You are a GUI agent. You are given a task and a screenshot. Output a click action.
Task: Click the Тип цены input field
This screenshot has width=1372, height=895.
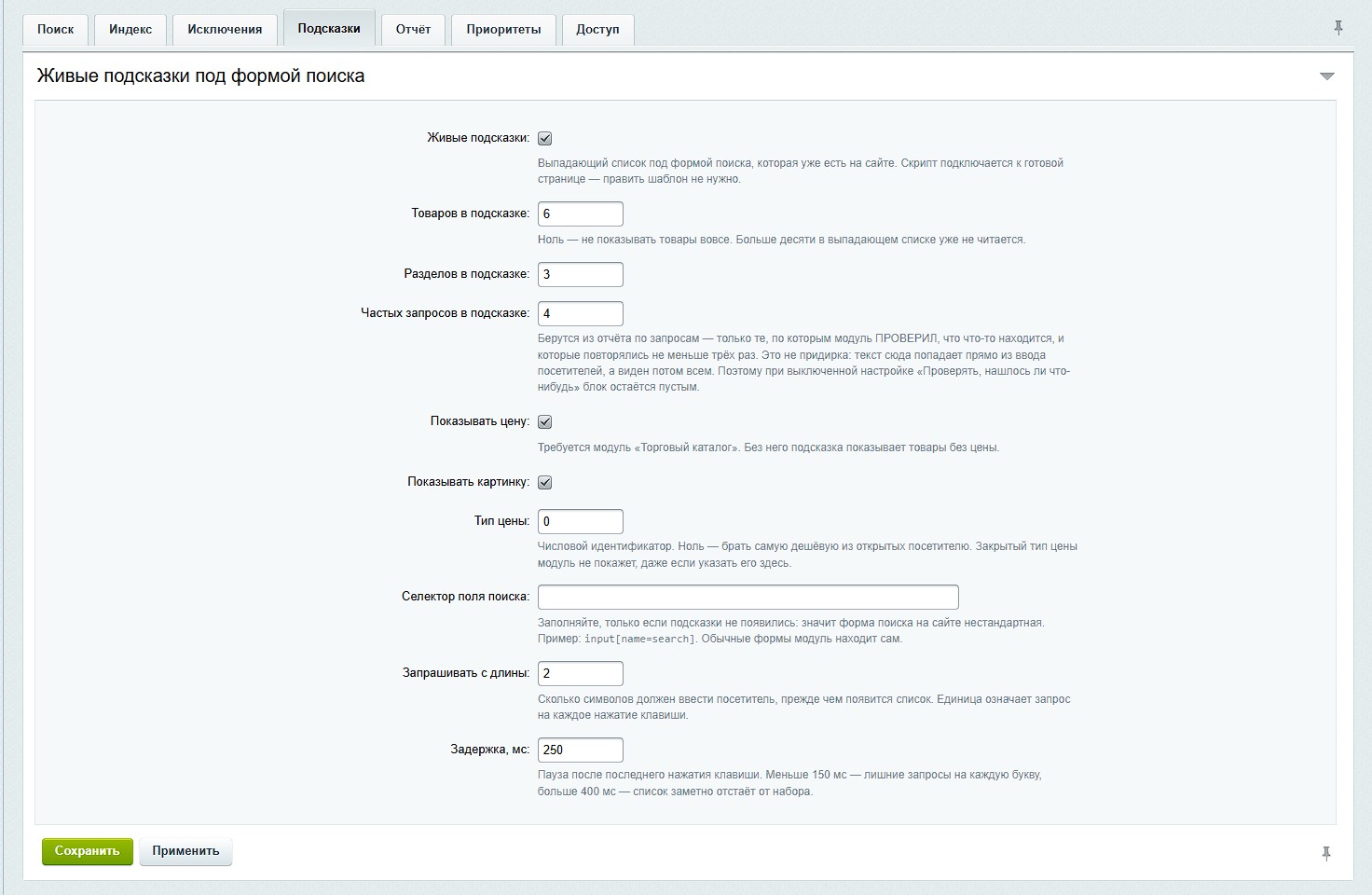click(x=580, y=521)
